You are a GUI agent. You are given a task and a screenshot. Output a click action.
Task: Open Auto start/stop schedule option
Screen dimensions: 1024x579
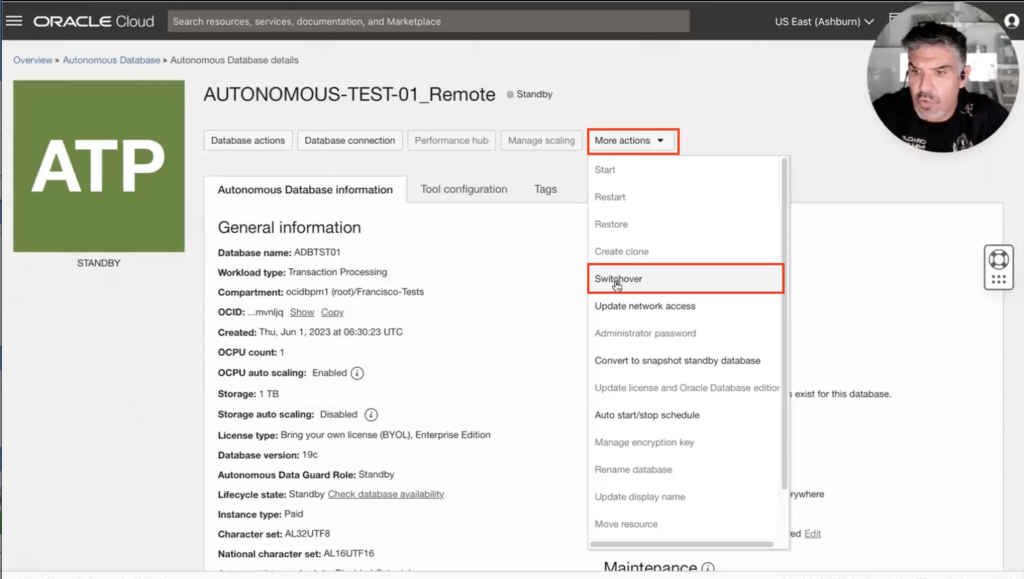646,415
